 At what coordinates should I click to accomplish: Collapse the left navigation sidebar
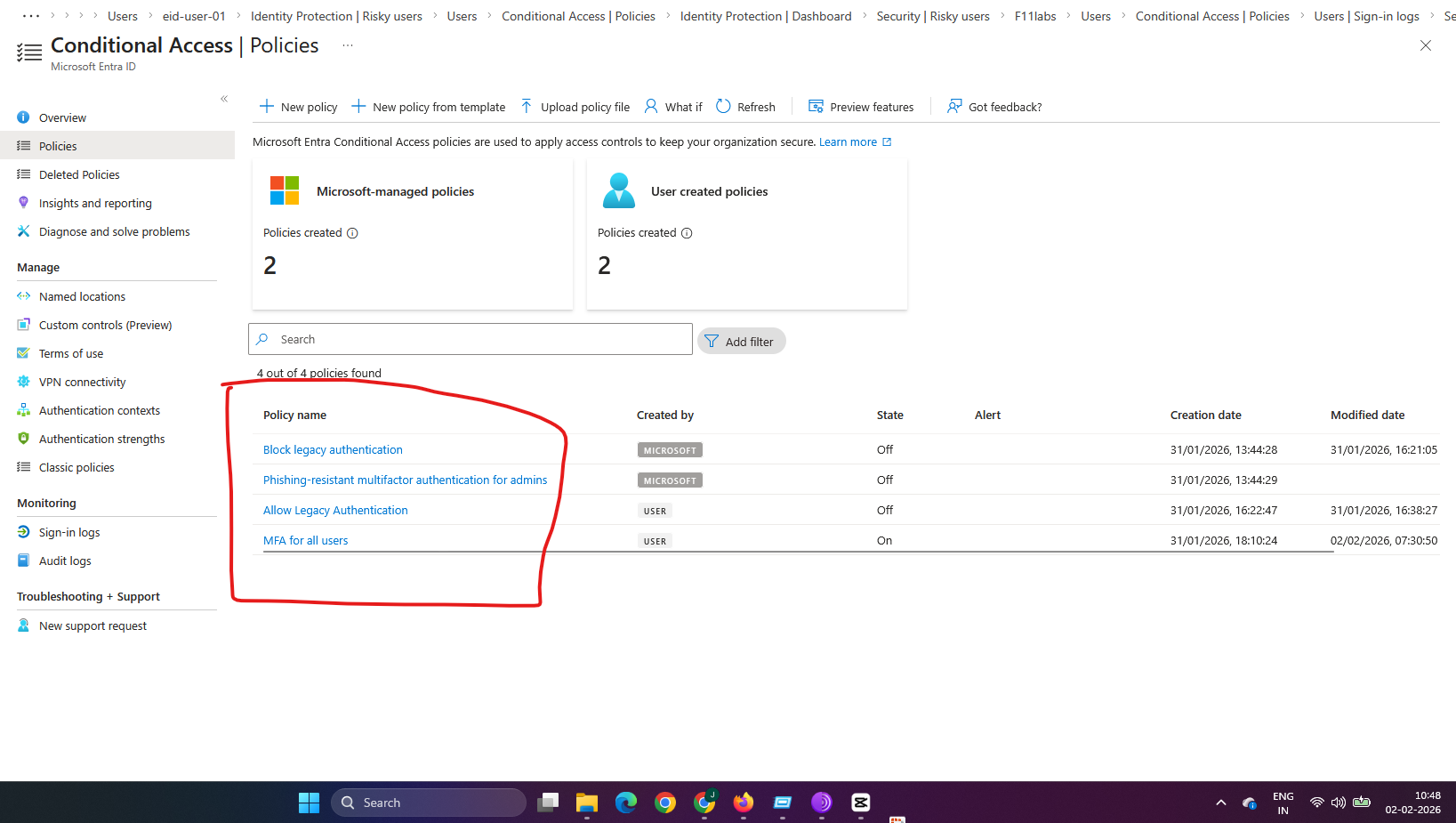224,99
